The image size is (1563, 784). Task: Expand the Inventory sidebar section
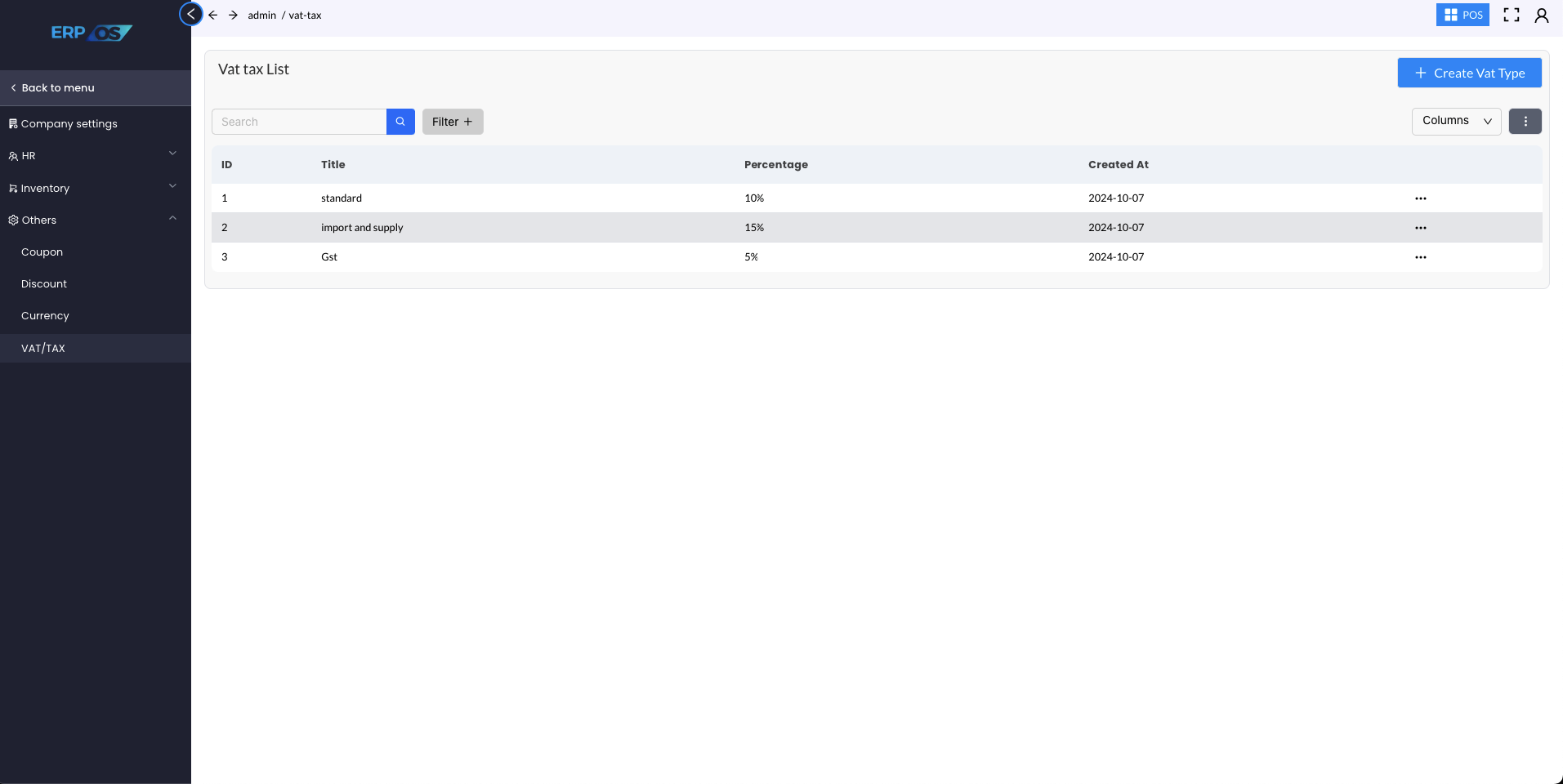pos(95,188)
